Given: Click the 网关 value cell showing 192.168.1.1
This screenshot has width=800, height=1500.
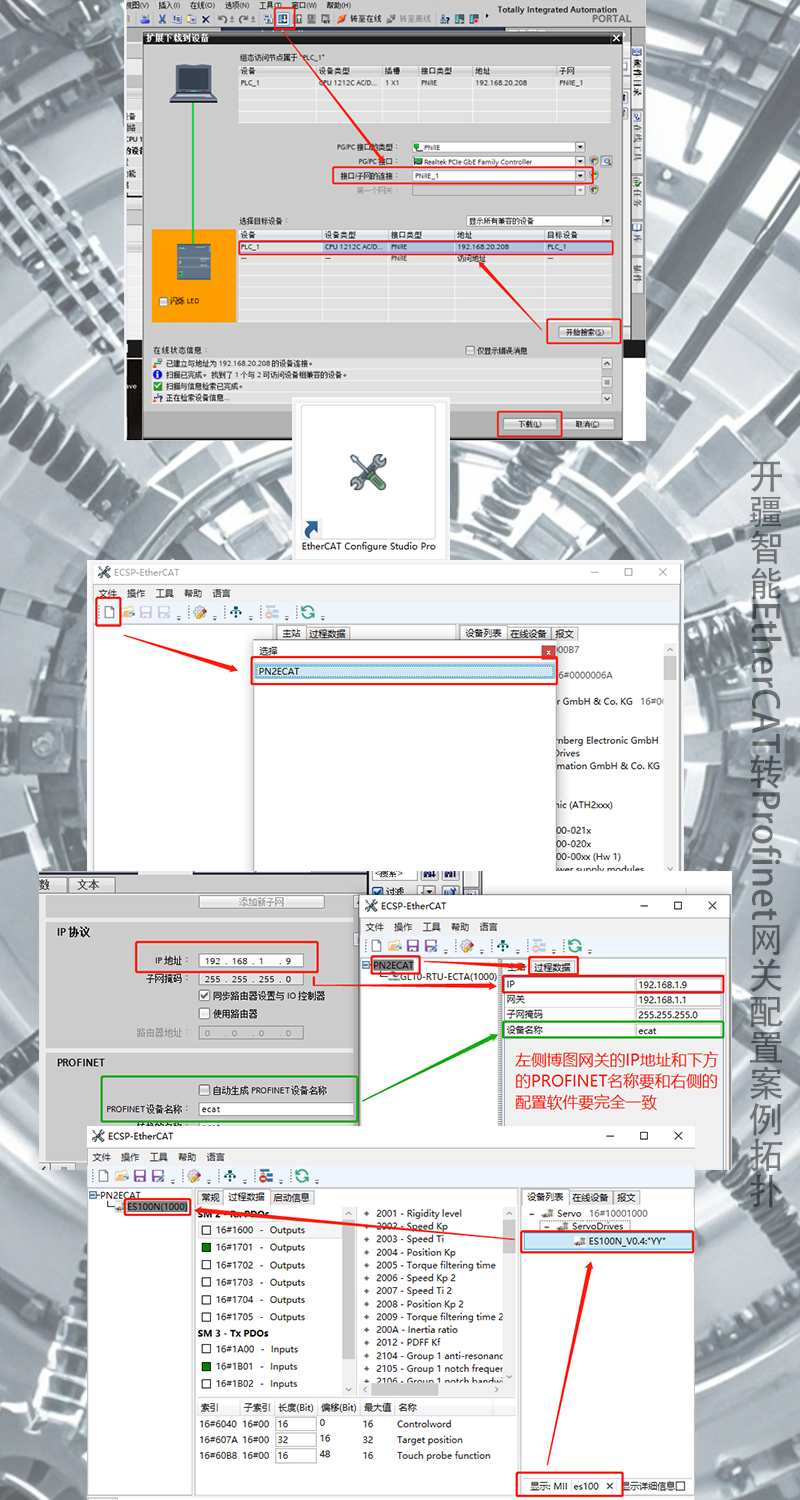Looking at the screenshot, I should [x=679, y=1000].
